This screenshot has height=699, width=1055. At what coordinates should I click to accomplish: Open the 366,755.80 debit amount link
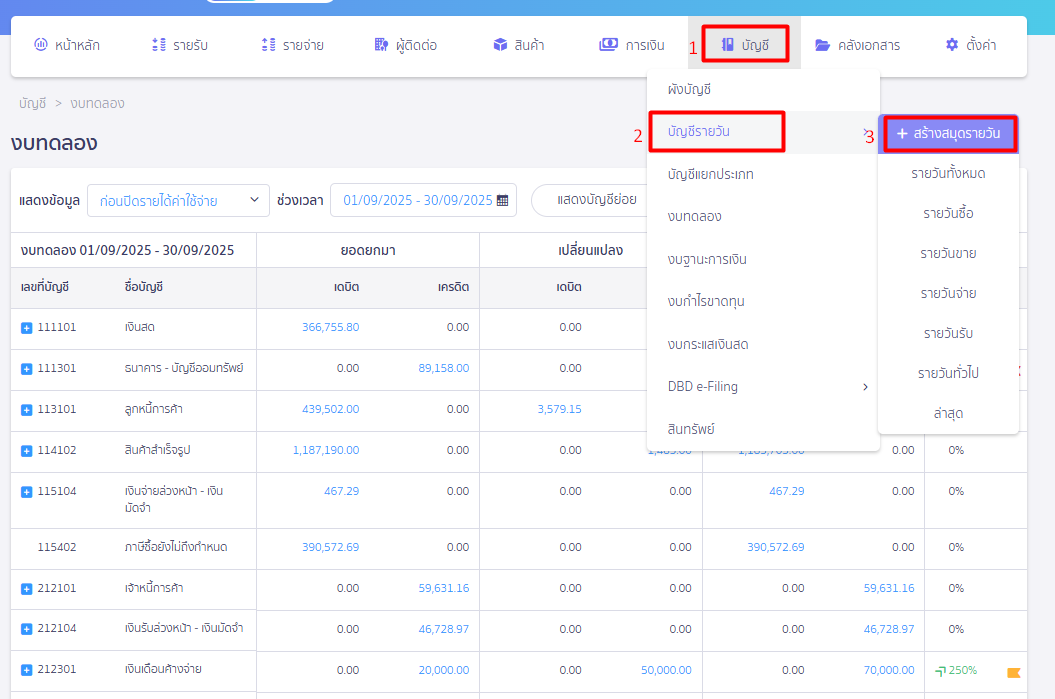click(x=330, y=327)
